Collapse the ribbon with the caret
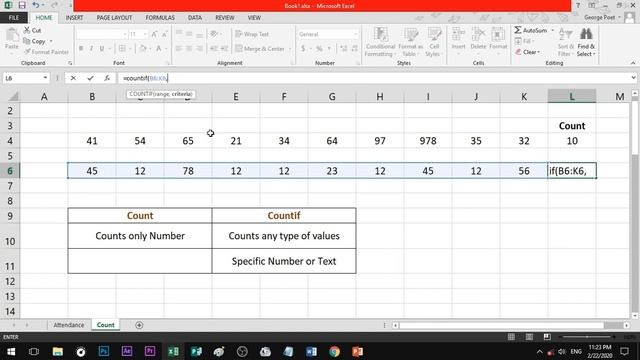Screen dimensions: 640x360 (633, 63)
